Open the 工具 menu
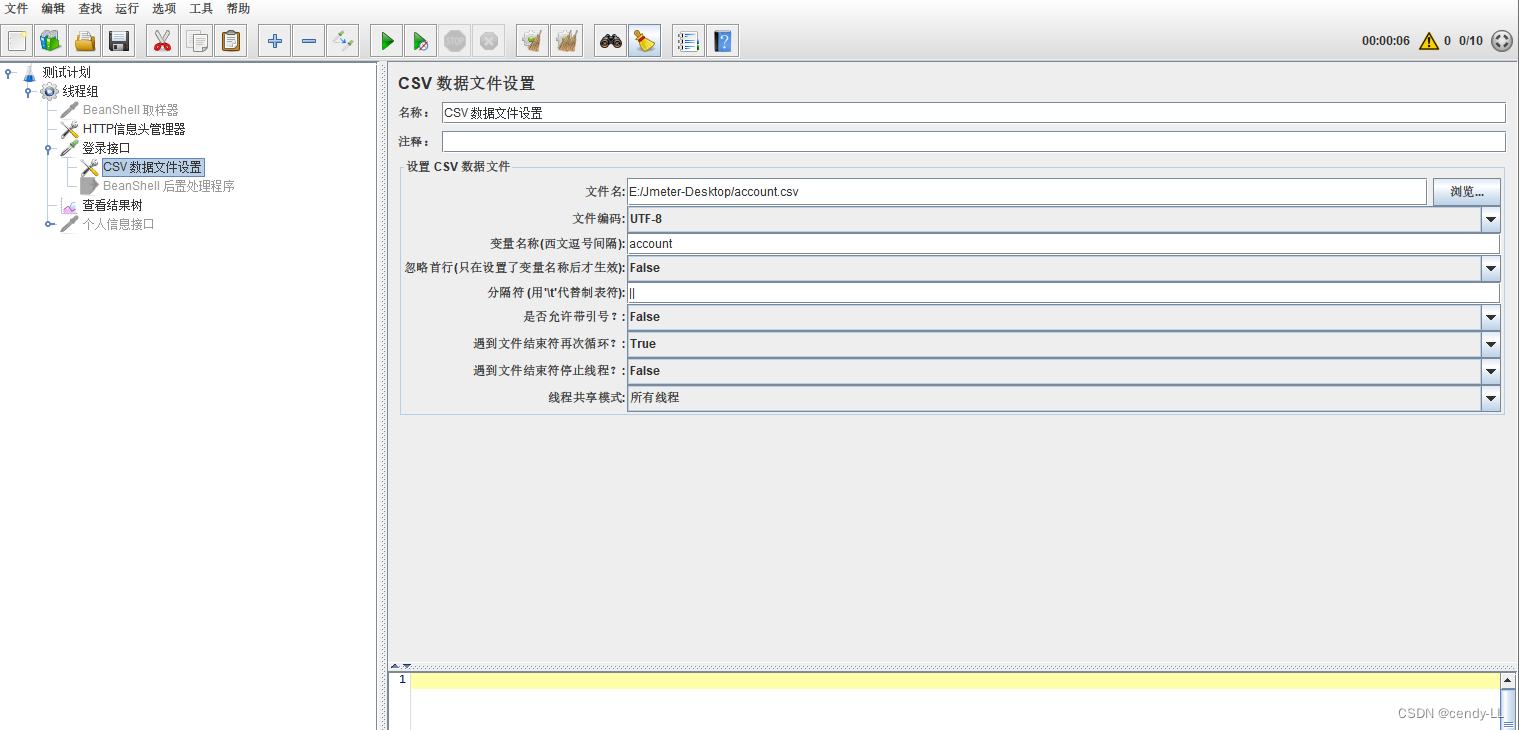The height and width of the screenshot is (730, 1519). (200, 9)
